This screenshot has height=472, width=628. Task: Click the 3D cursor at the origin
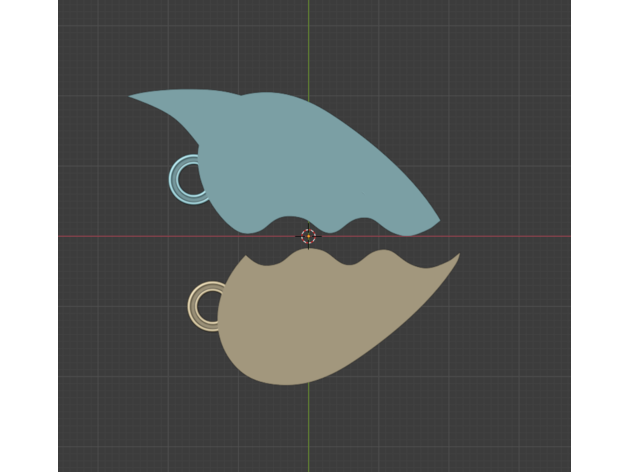pos(308,236)
